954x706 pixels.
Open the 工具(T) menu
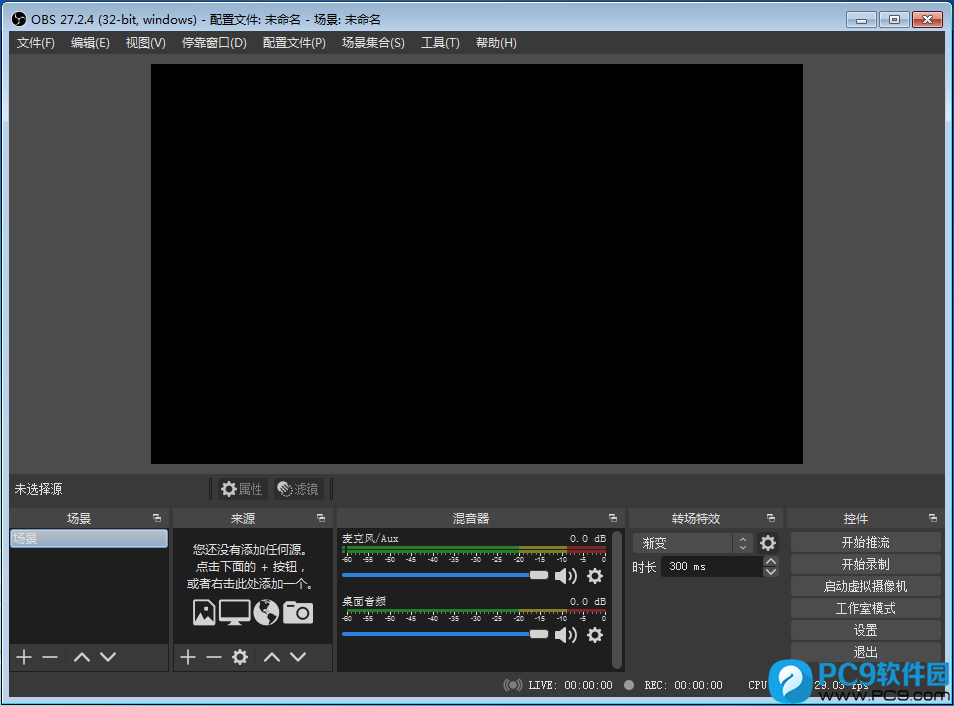[440, 43]
